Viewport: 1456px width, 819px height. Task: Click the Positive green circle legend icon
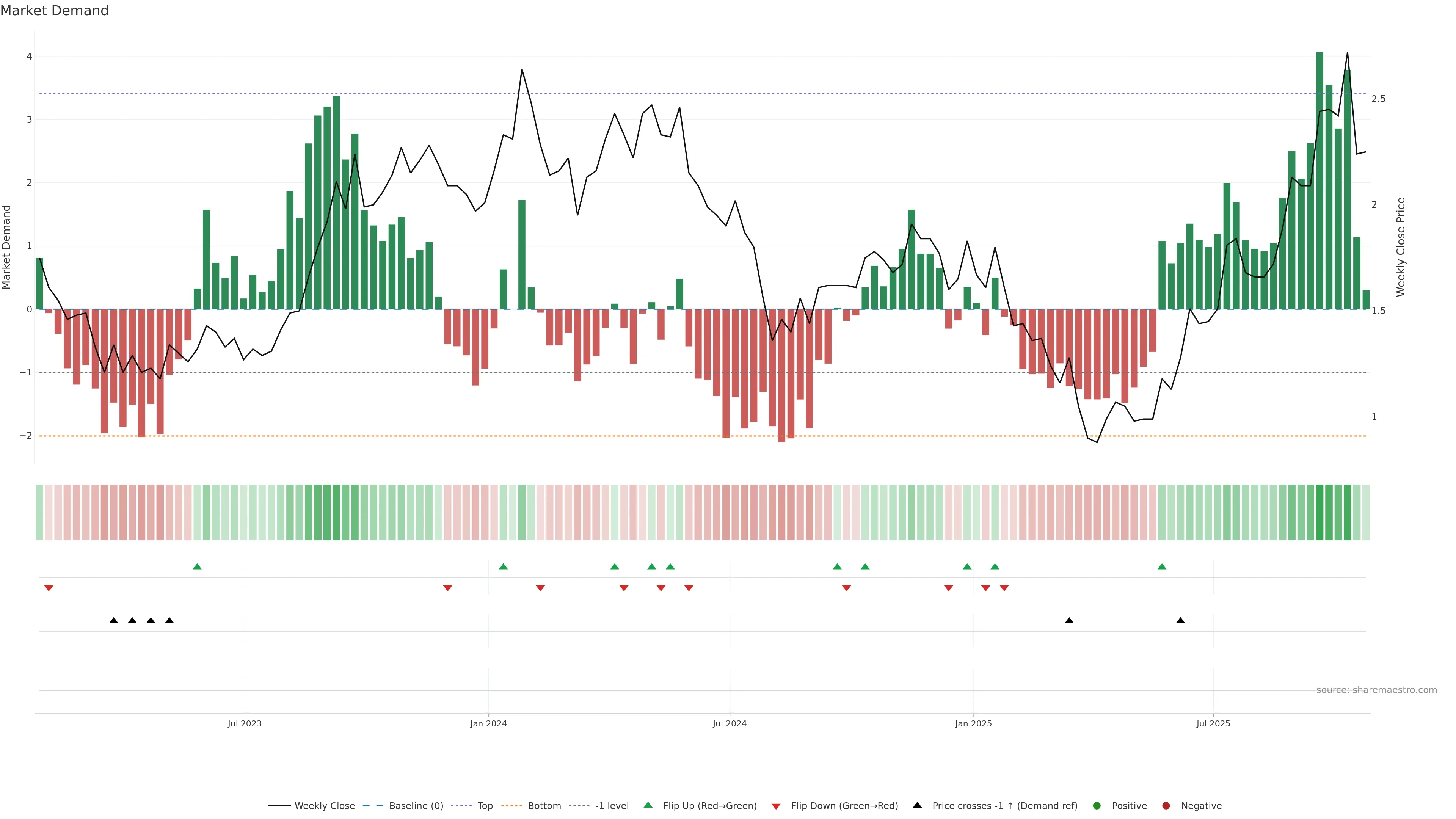[x=1097, y=806]
